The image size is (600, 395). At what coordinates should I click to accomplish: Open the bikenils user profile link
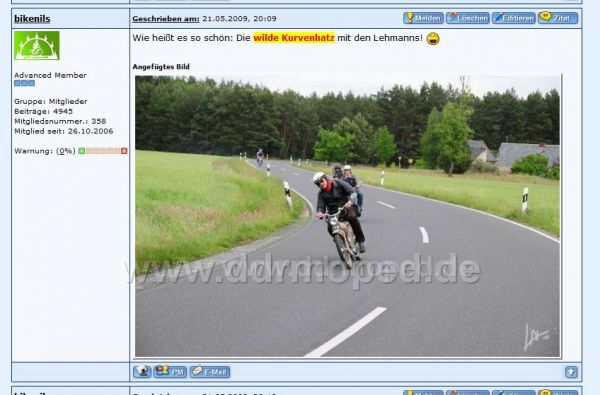(x=32, y=18)
